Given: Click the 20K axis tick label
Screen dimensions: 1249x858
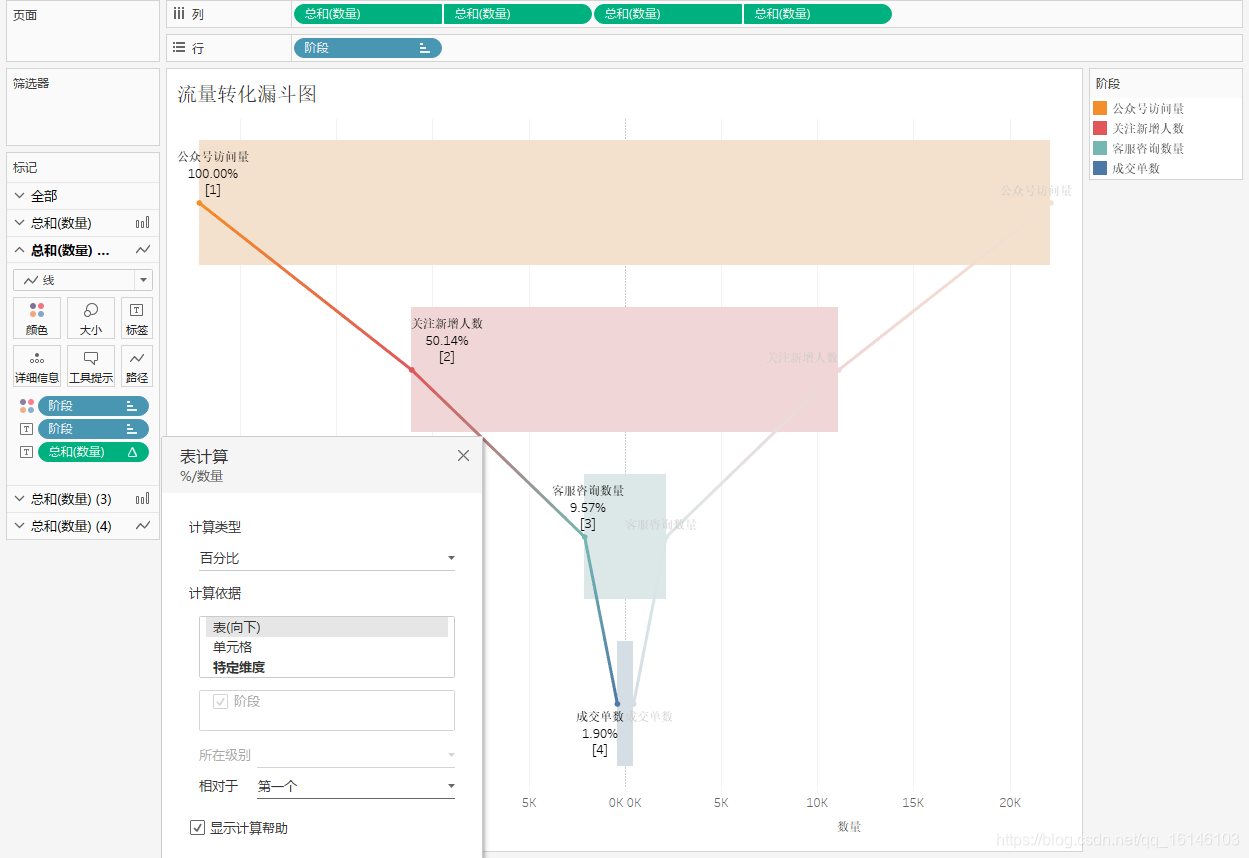Looking at the screenshot, I should pyautogui.click(x=1010, y=802).
